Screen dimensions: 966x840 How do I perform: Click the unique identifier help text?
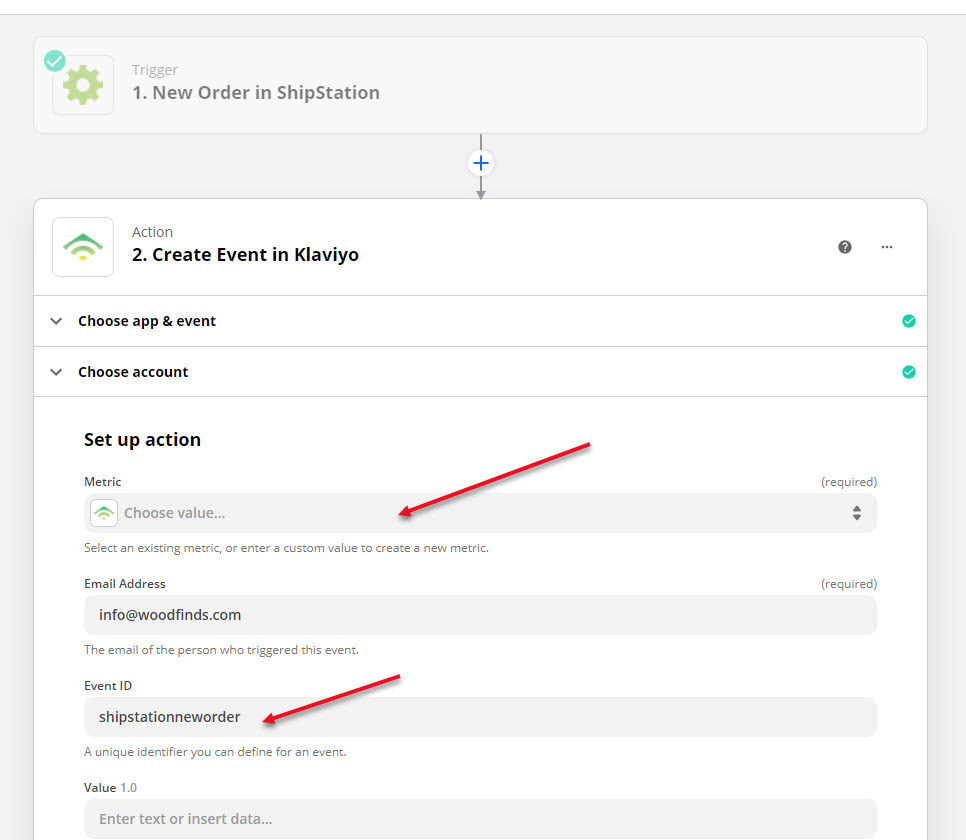[215, 752]
